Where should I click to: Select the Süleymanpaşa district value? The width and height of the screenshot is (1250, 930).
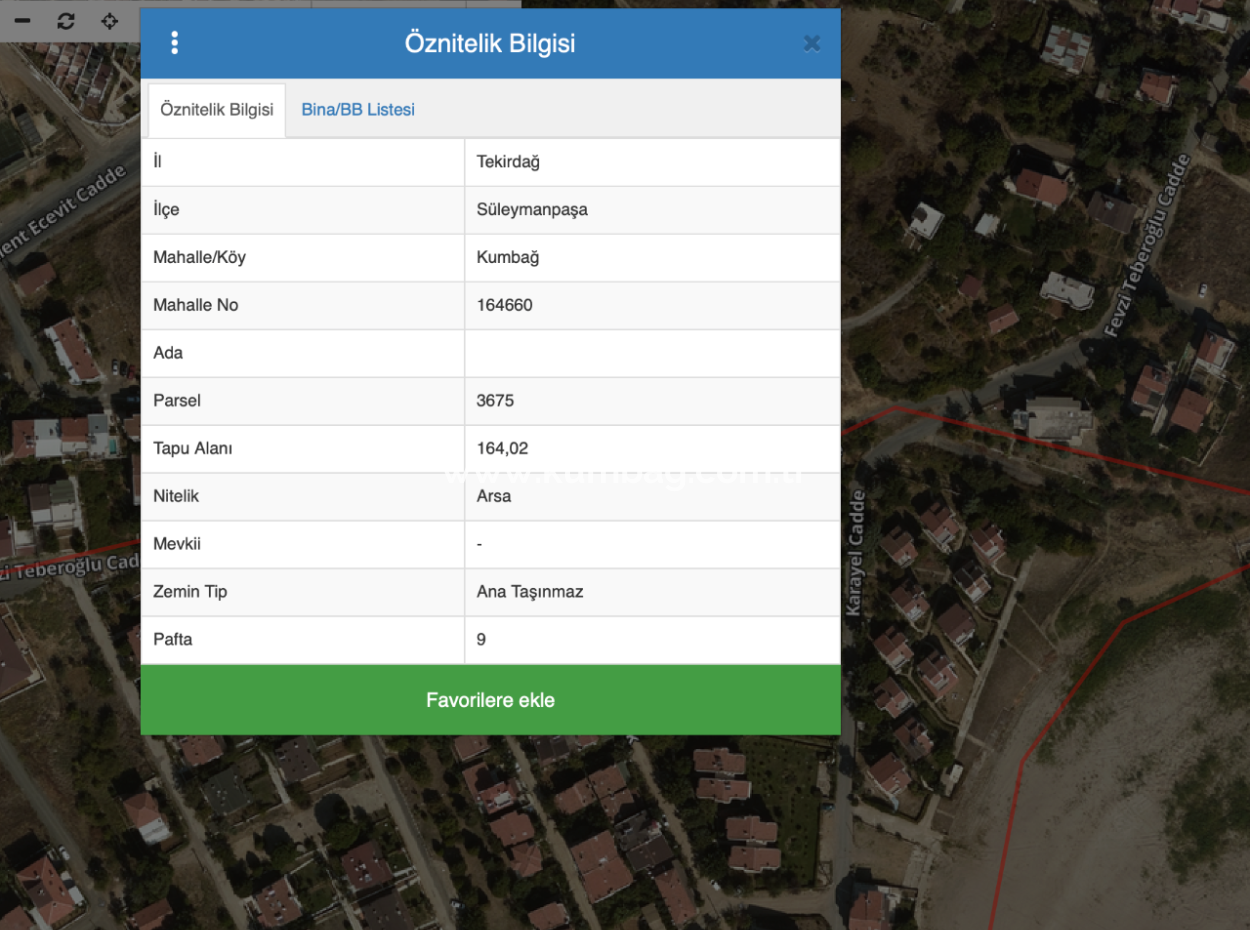click(x=532, y=210)
